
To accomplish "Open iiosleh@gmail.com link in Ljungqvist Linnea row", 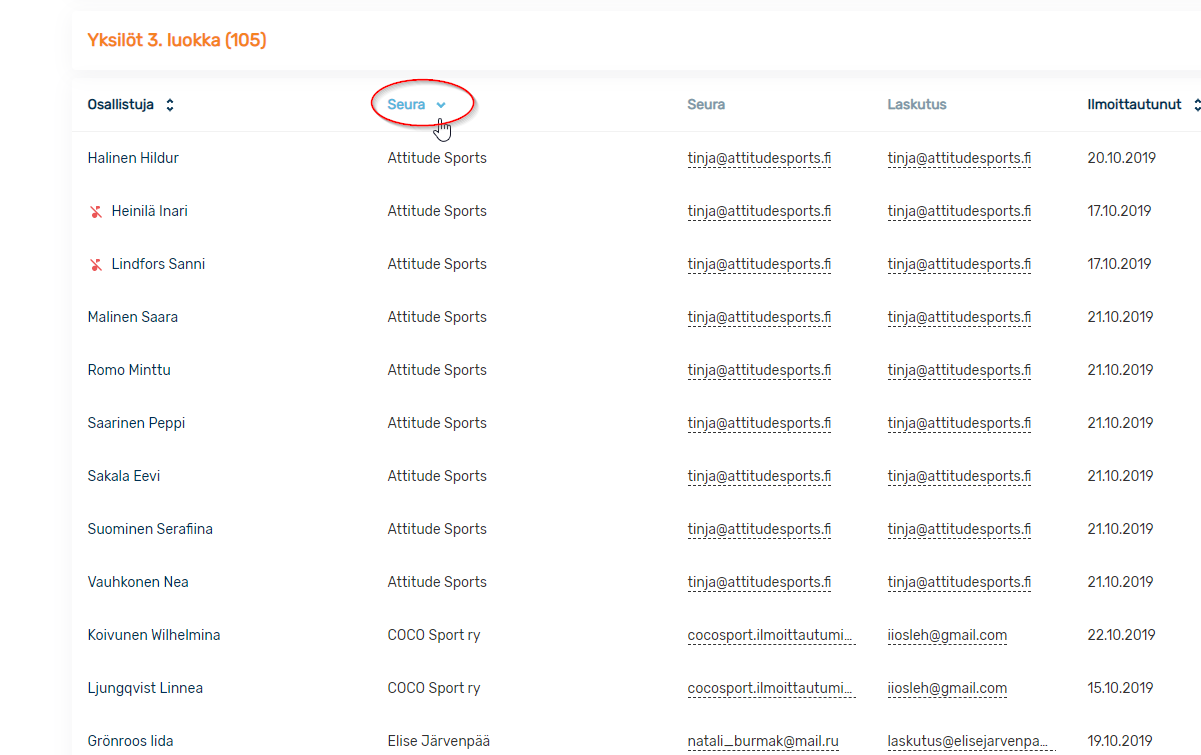I will (947, 688).
